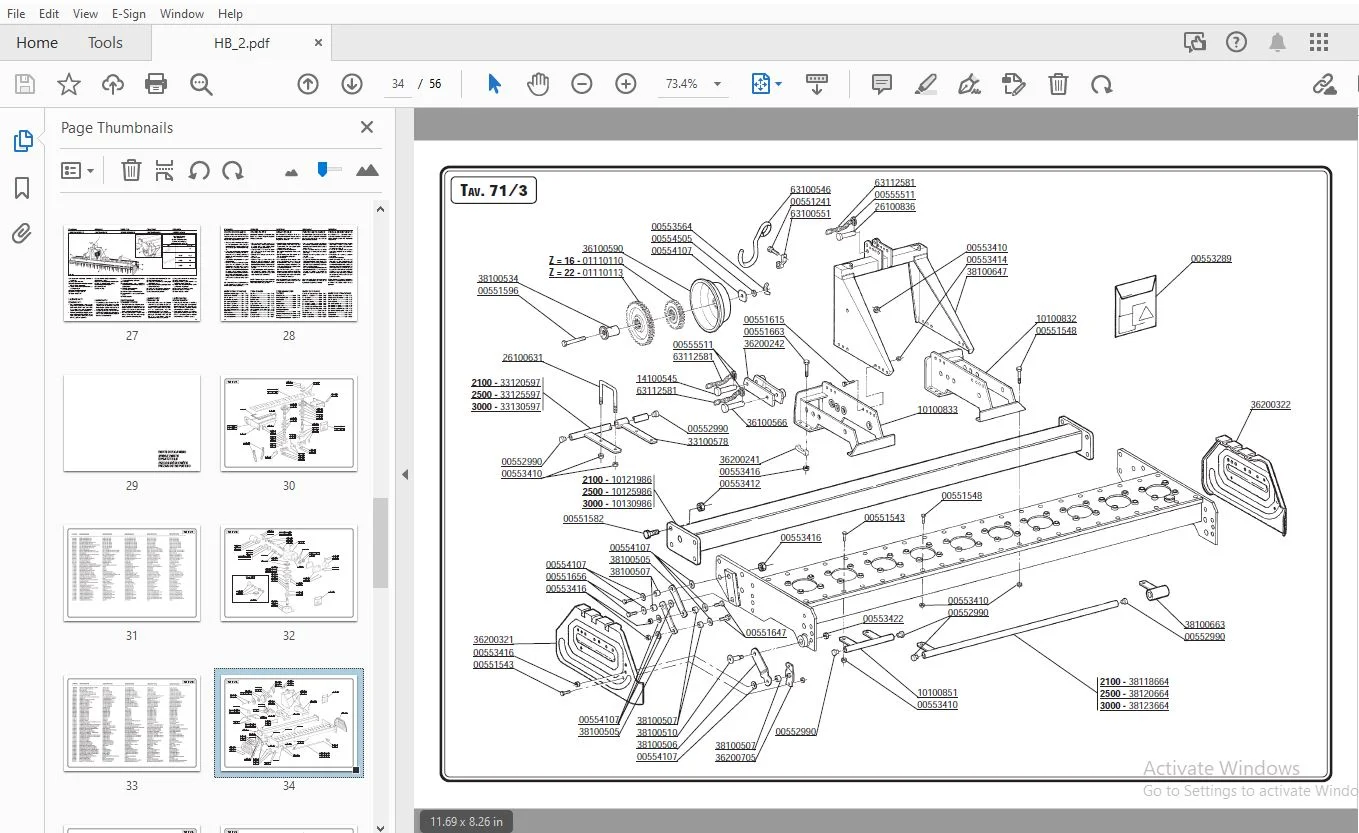Click the thumbnails panel scrollbar handle
The height and width of the screenshot is (833, 1359).
coord(380,544)
